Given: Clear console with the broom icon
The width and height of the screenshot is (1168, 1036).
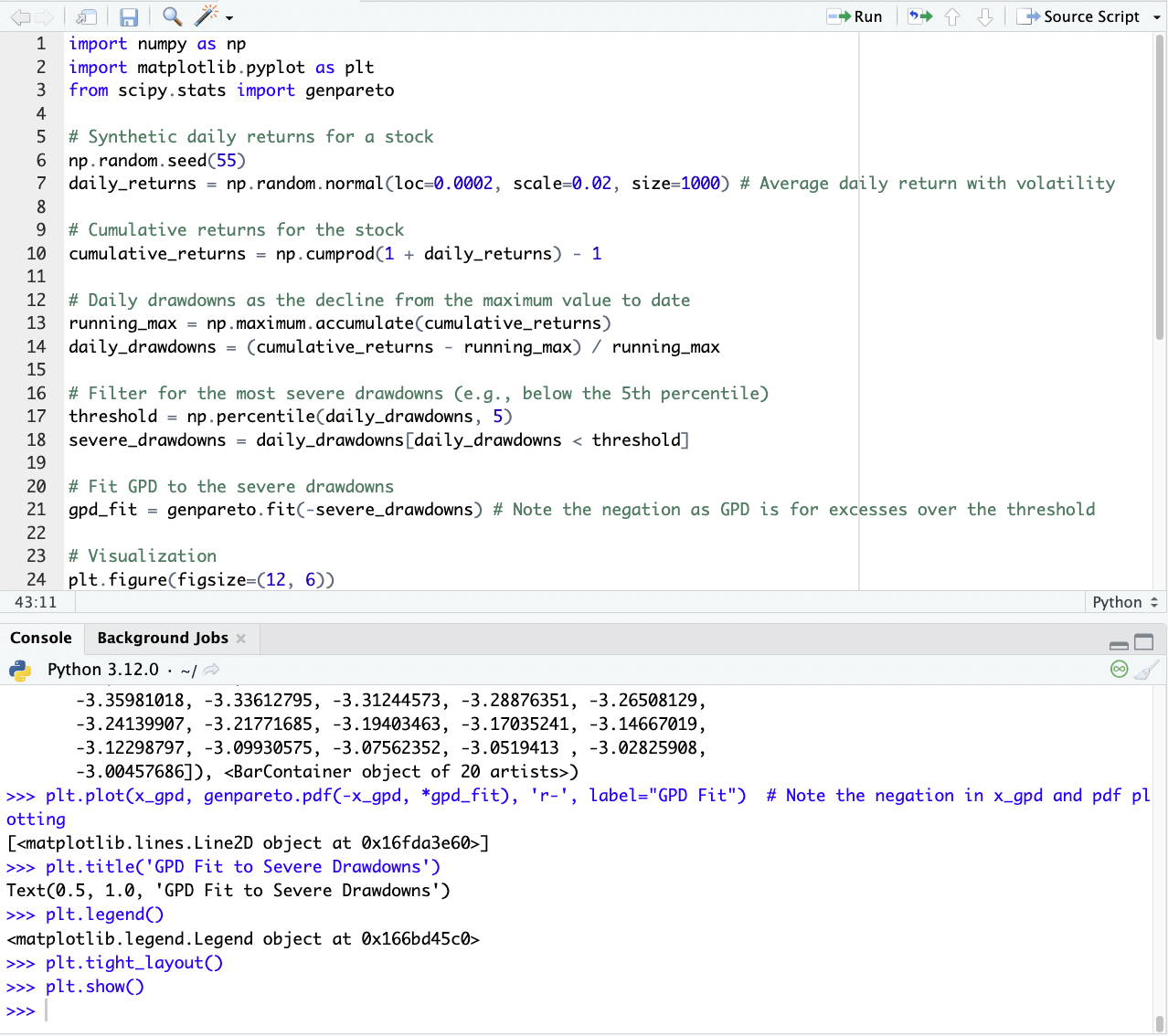Looking at the screenshot, I should click(1146, 670).
